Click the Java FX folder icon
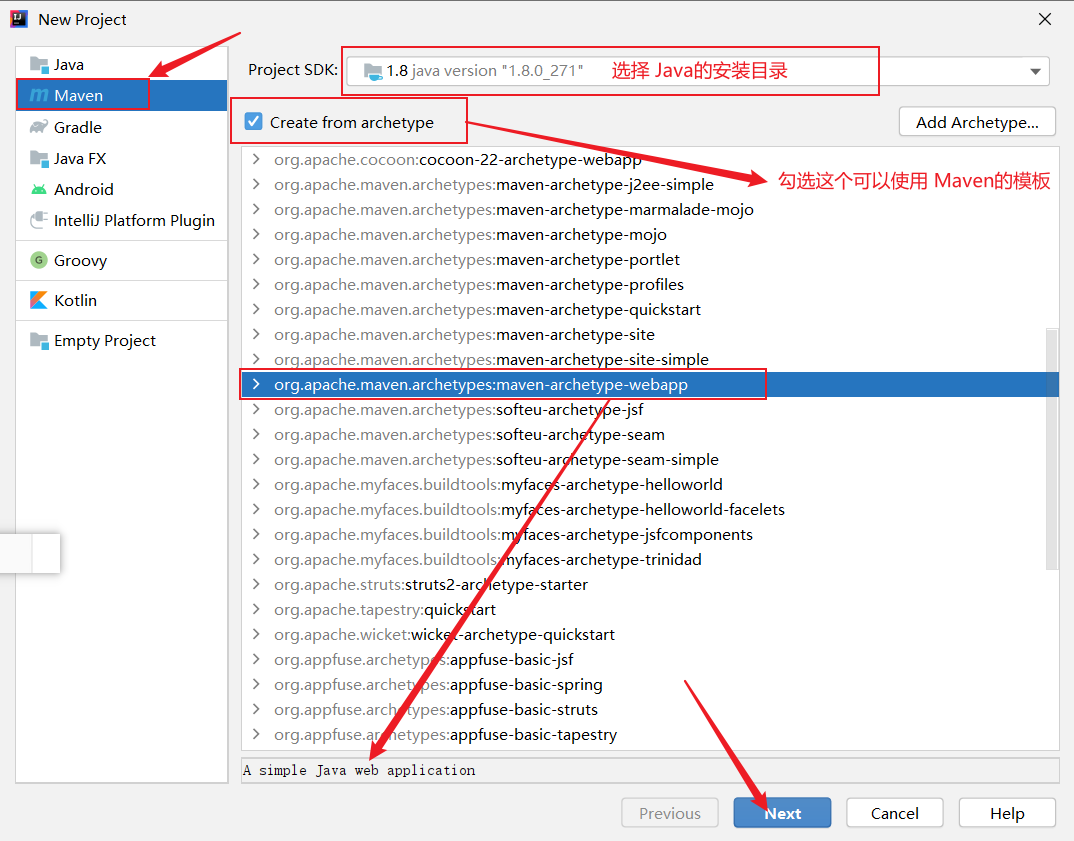 (39, 158)
